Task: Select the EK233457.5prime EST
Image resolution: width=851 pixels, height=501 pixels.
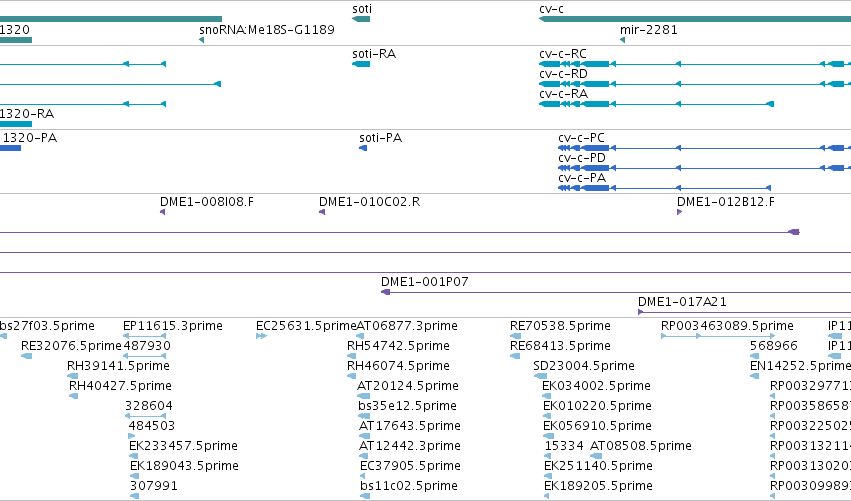Action: pos(183,446)
